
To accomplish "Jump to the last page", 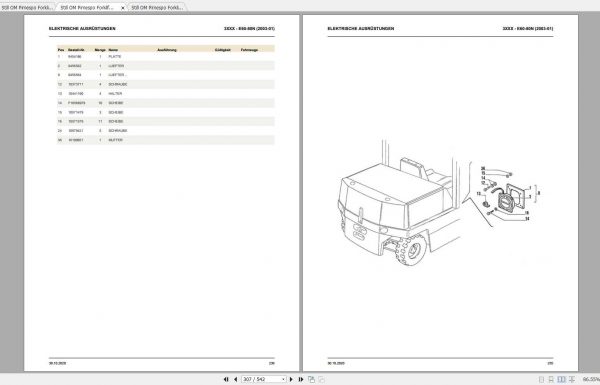I will (301, 379).
